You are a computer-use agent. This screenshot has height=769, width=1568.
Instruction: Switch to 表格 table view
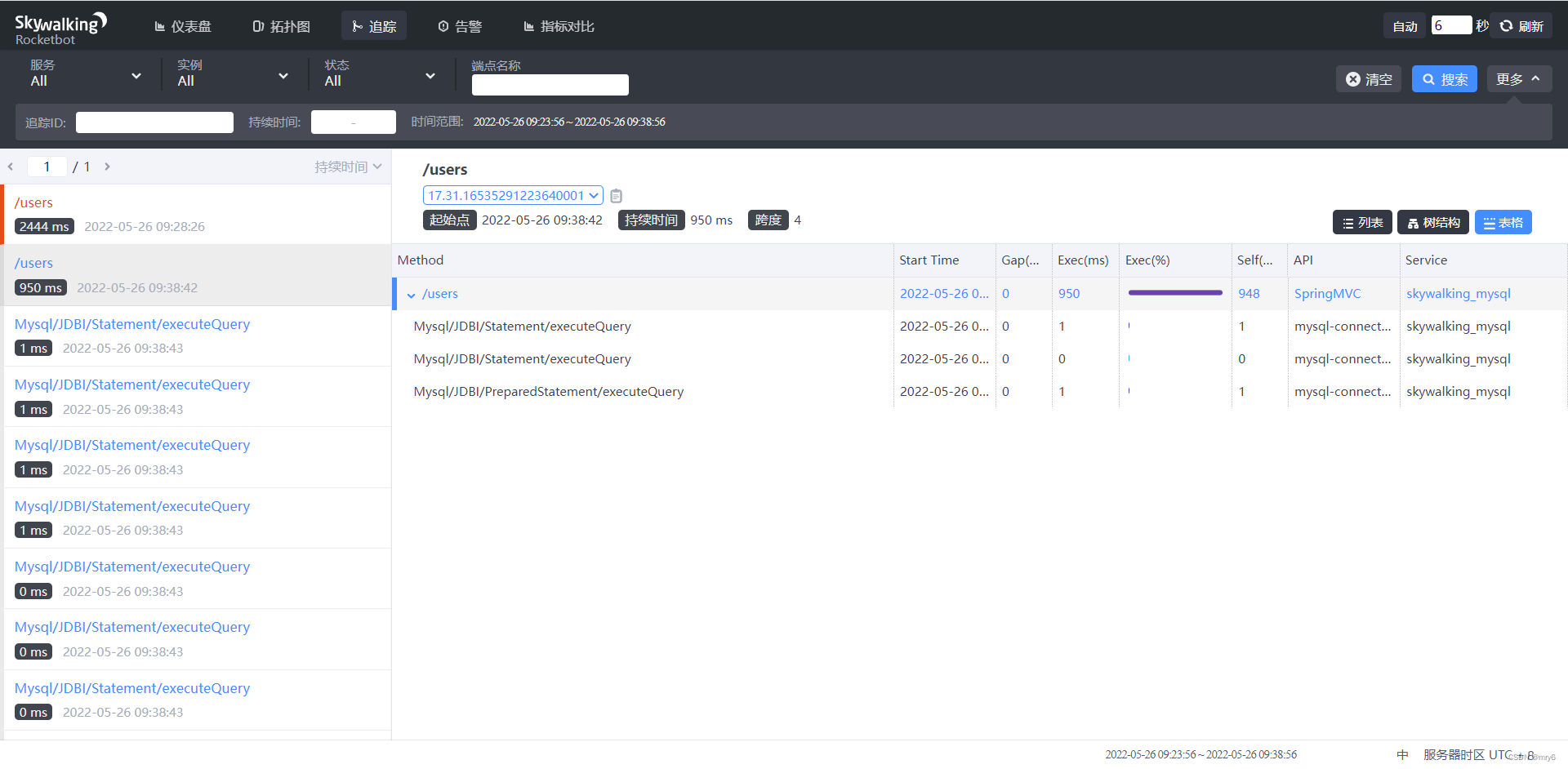click(x=1503, y=222)
